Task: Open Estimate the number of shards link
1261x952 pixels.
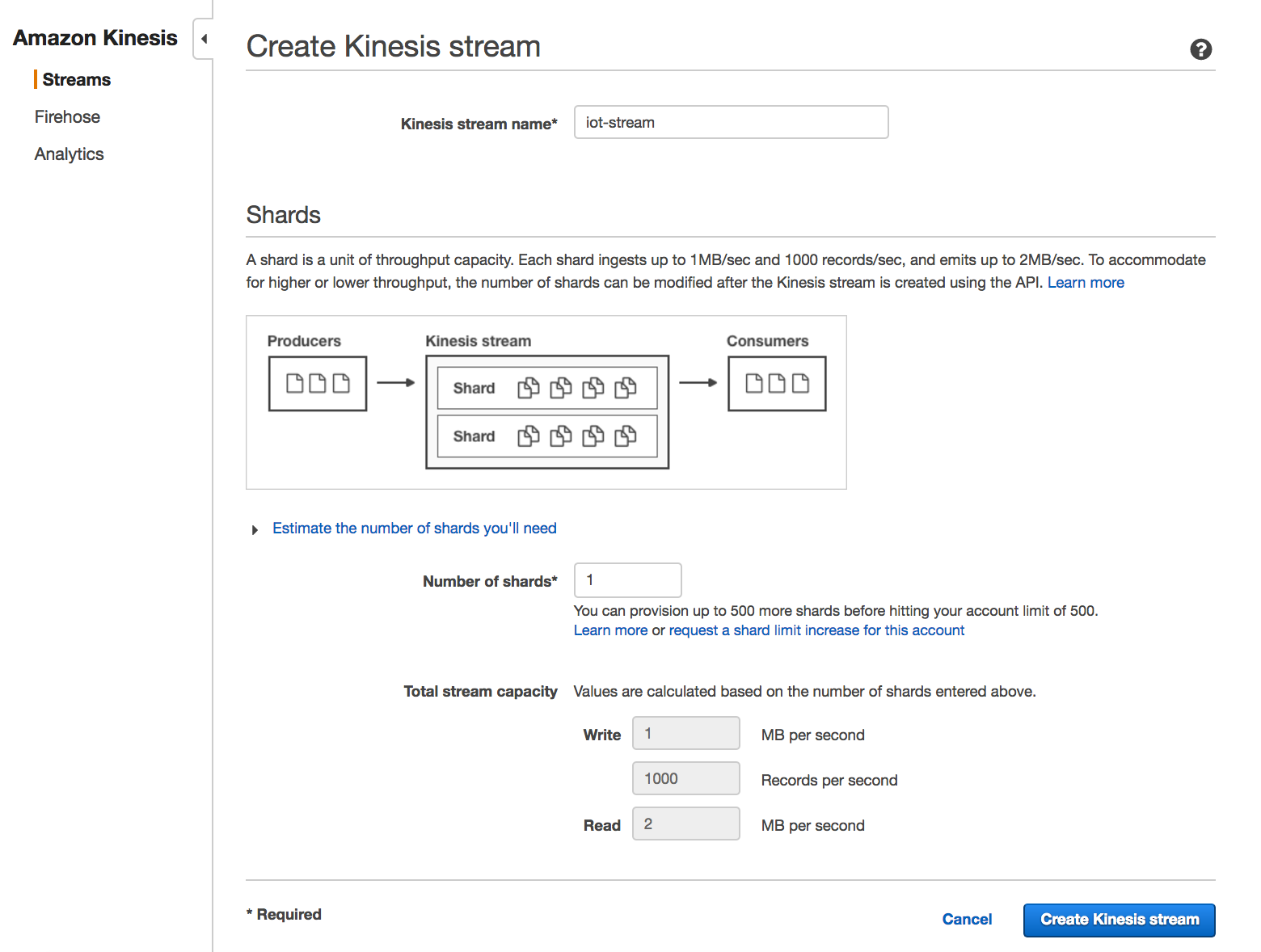Action: click(x=414, y=528)
